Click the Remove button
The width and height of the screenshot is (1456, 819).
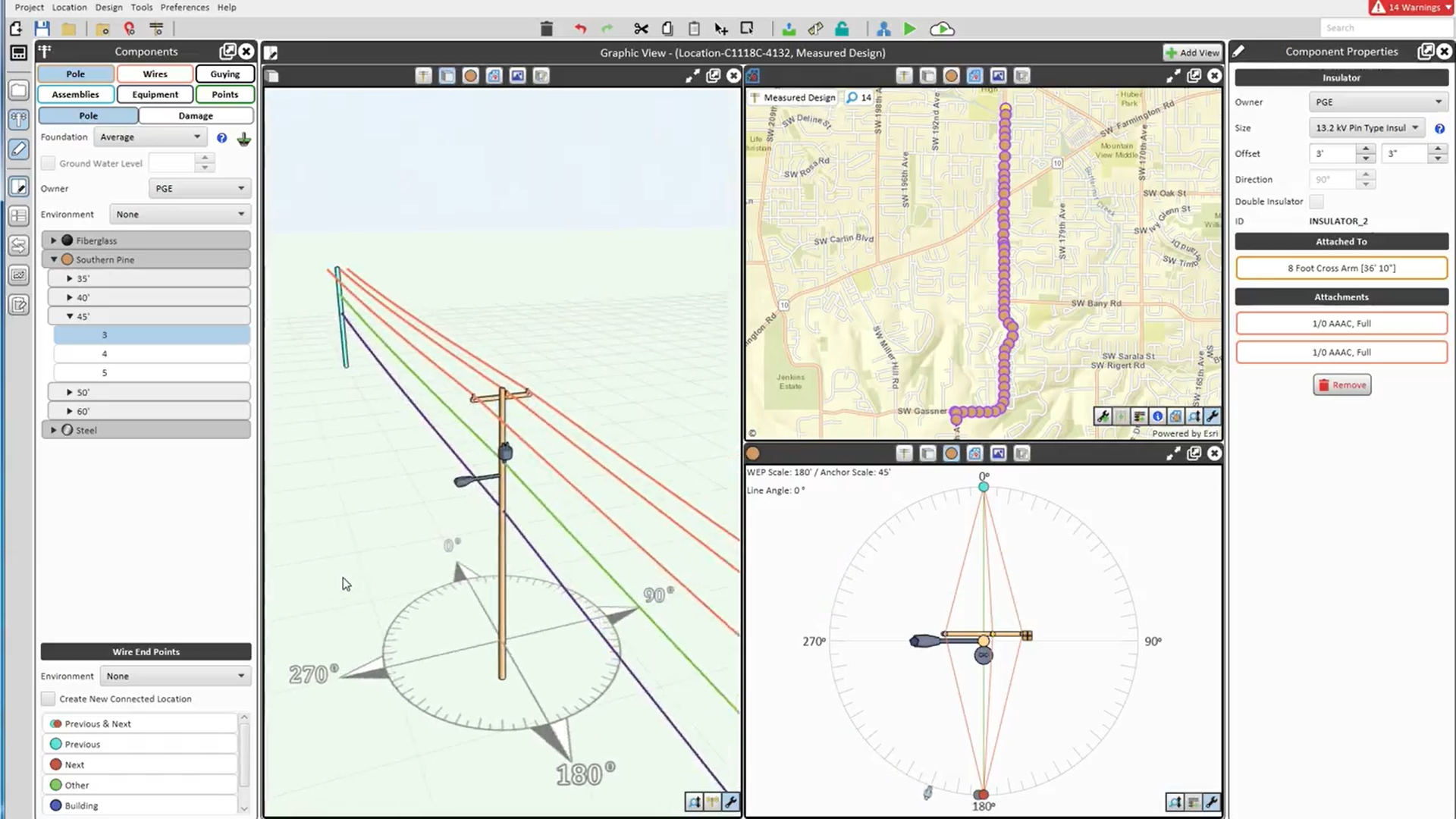(1341, 385)
